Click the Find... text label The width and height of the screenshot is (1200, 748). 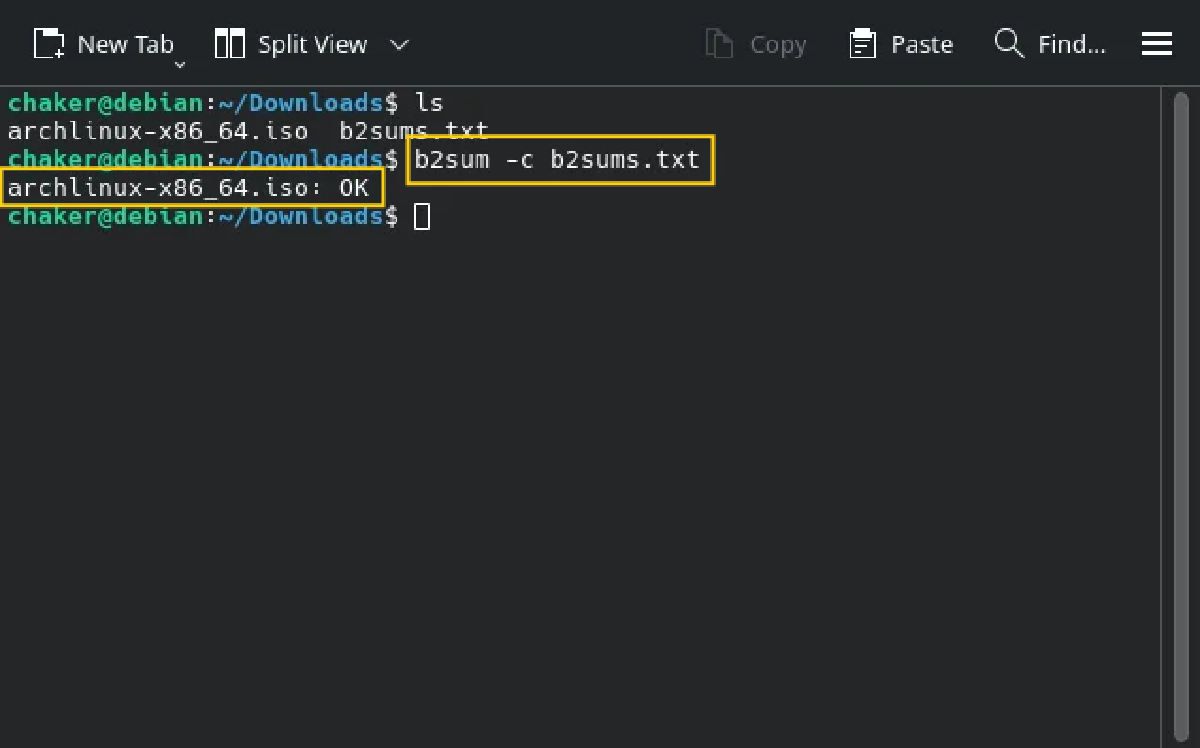[1071, 45]
